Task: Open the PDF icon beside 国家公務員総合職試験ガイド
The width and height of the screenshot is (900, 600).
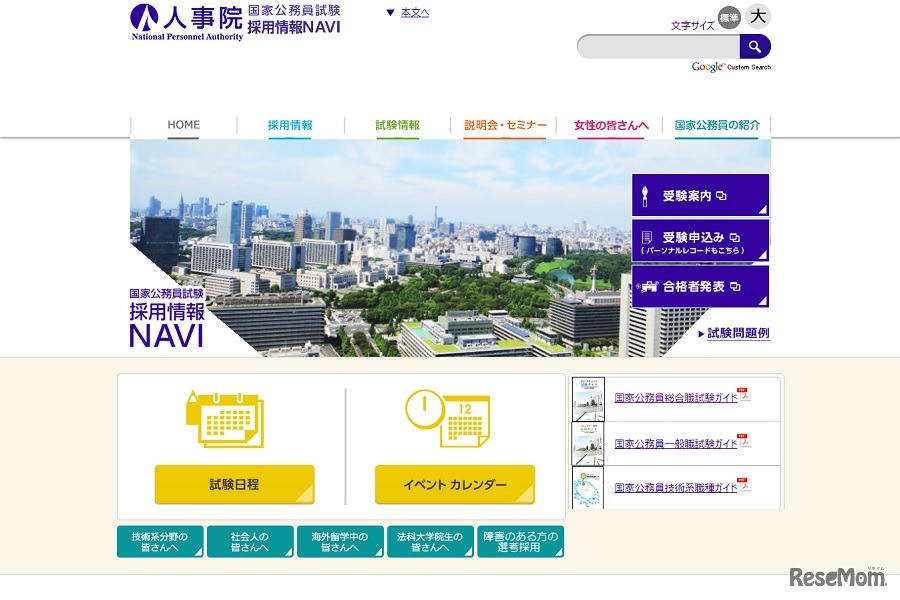Action: click(745, 396)
